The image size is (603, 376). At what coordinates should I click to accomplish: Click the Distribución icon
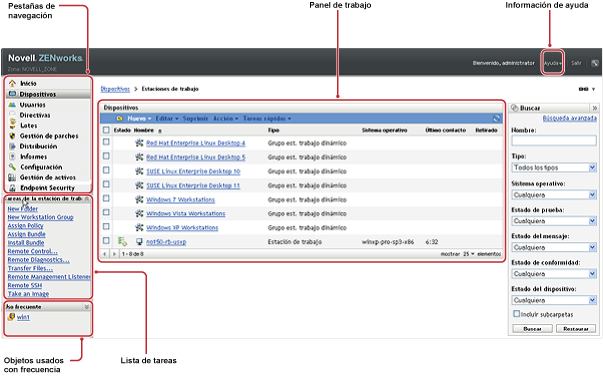[12, 146]
